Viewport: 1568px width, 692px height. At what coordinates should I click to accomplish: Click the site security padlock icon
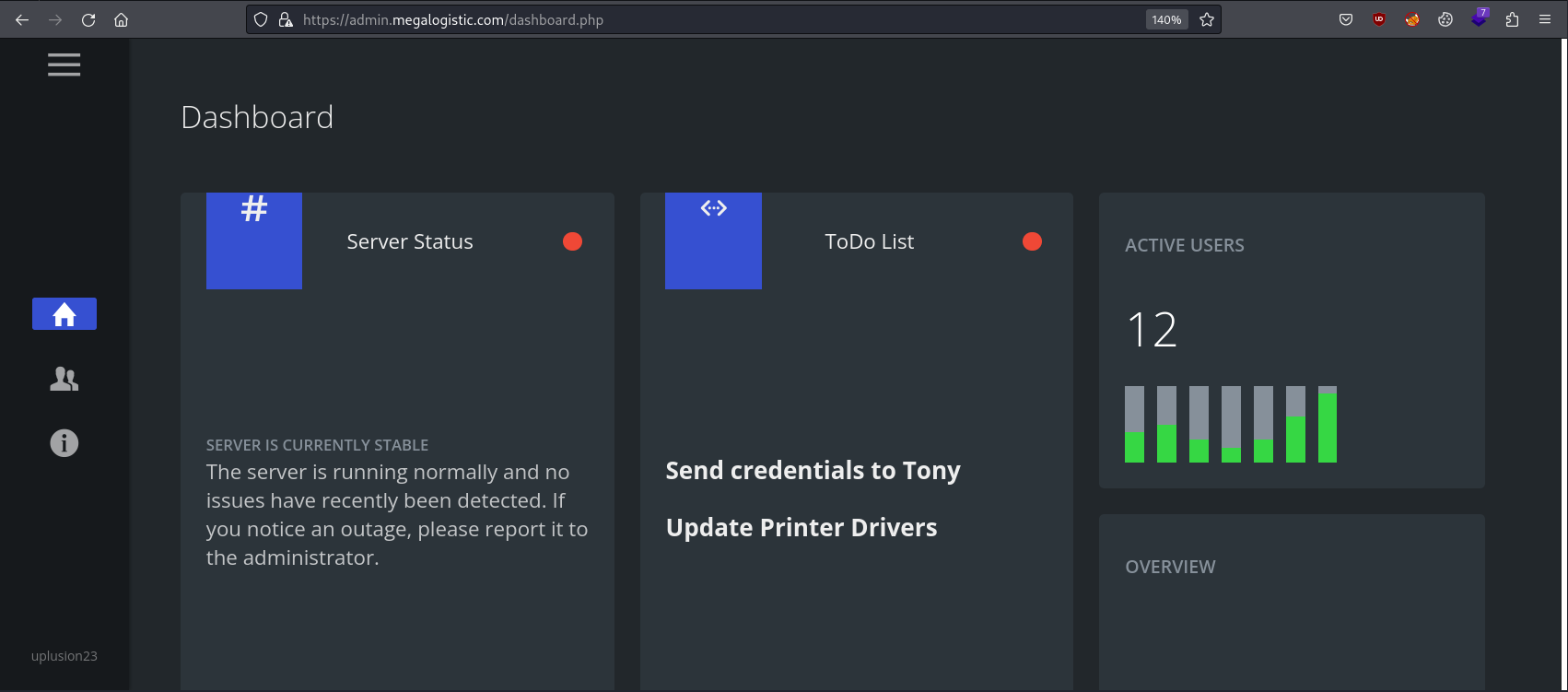pos(286,19)
